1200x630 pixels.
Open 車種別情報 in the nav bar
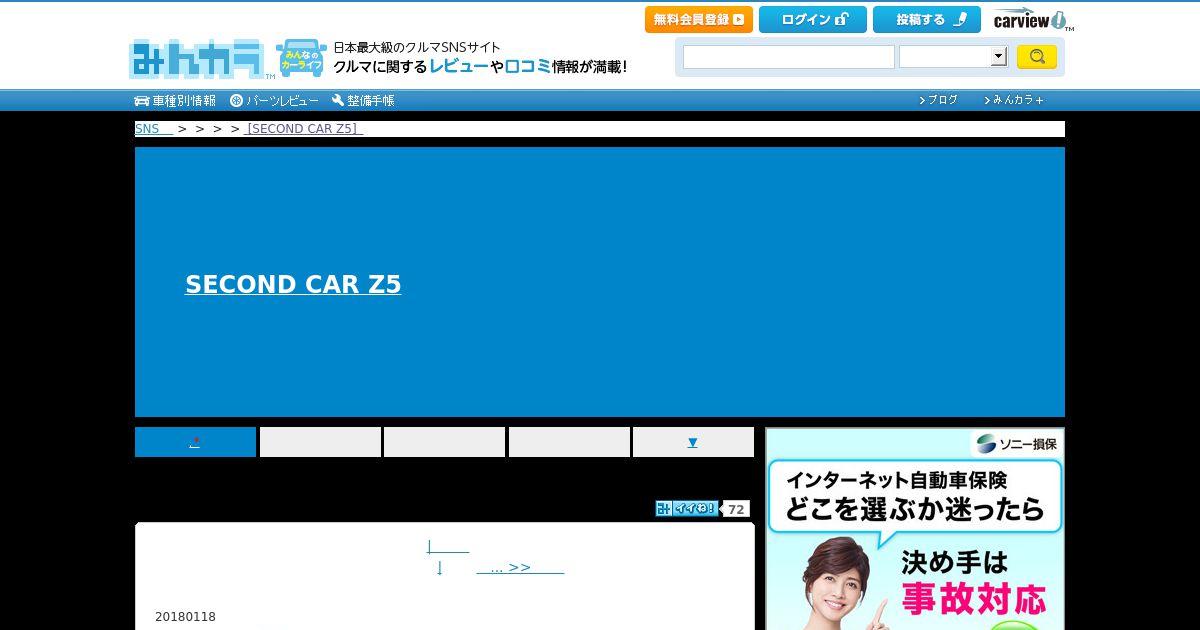(175, 100)
